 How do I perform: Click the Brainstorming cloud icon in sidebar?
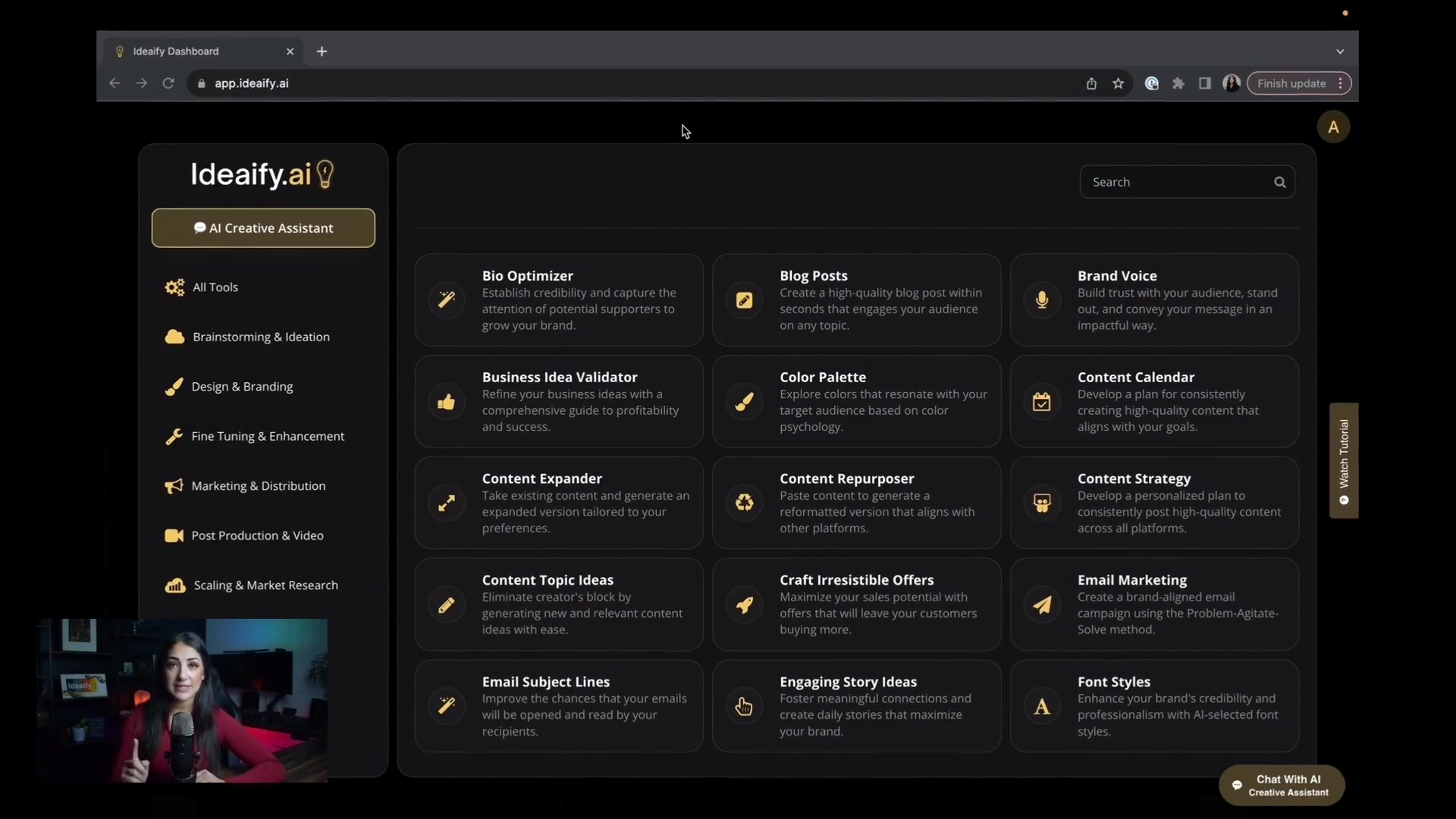(175, 337)
